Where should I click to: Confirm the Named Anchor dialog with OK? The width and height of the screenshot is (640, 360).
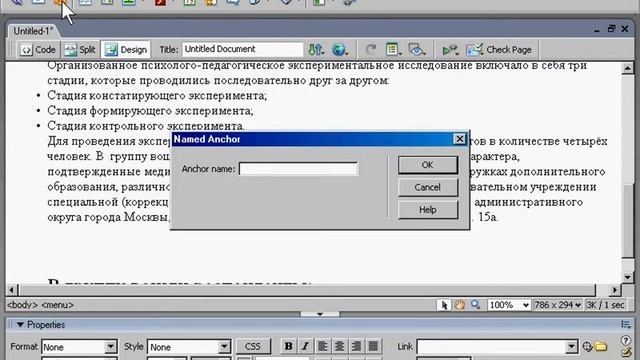(428, 165)
